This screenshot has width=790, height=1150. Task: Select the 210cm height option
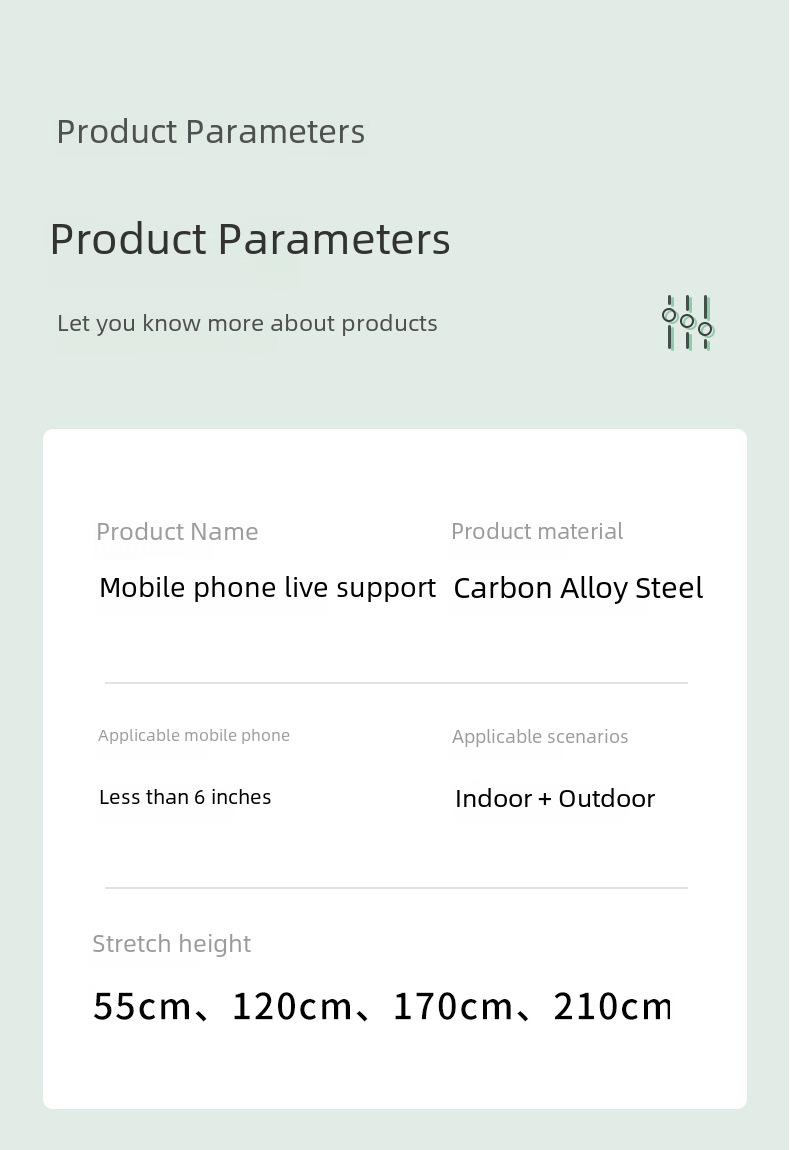(x=612, y=1006)
